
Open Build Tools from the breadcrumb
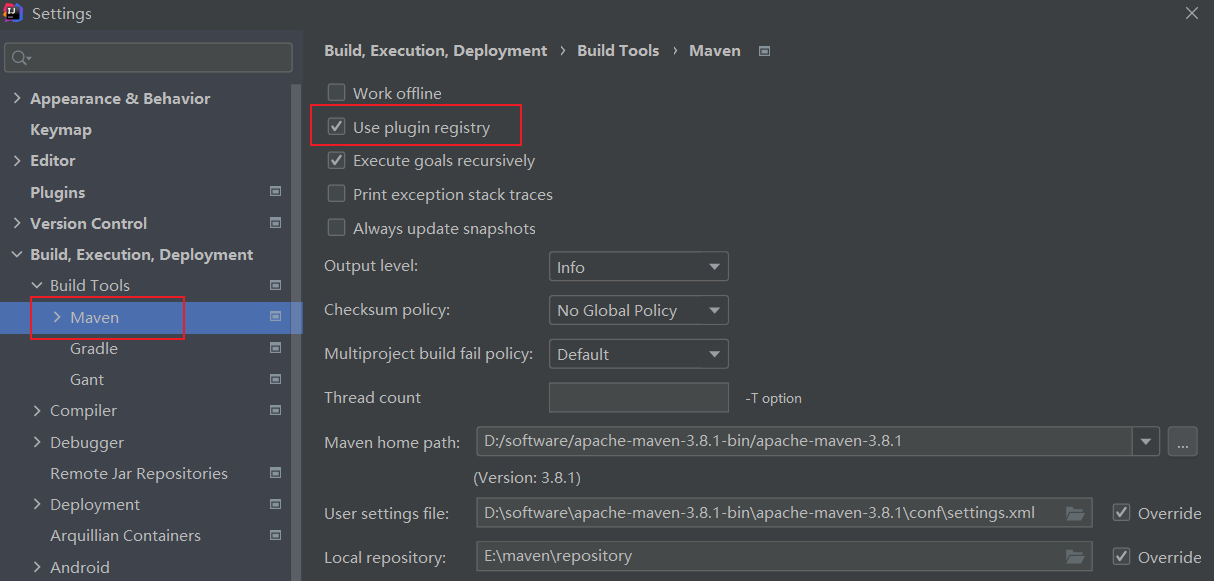pyautogui.click(x=618, y=50)
